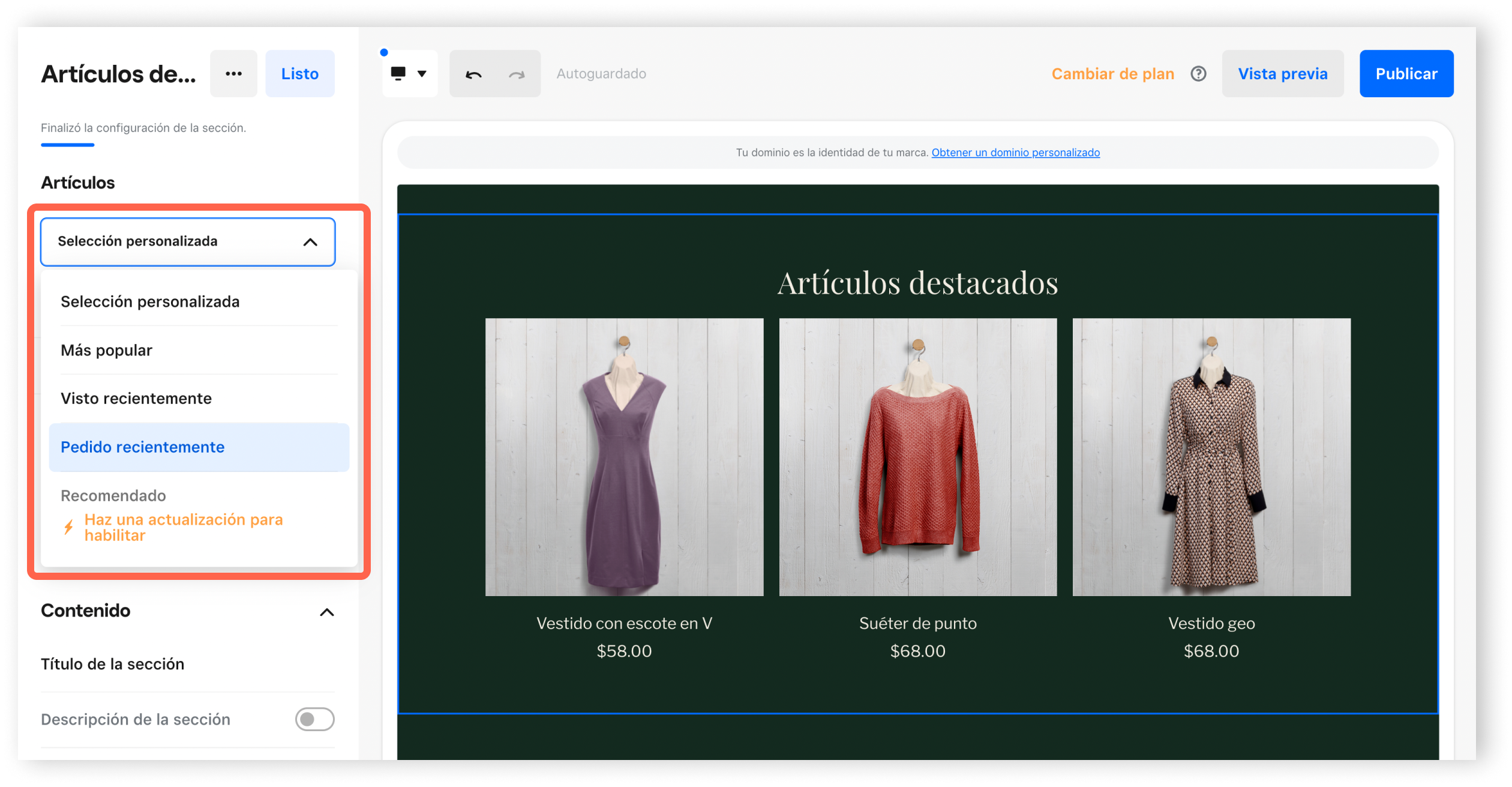Pick Selección personalizada in dropdown list
This screenshot has height=787, width=1512.
tap(150, 302)
